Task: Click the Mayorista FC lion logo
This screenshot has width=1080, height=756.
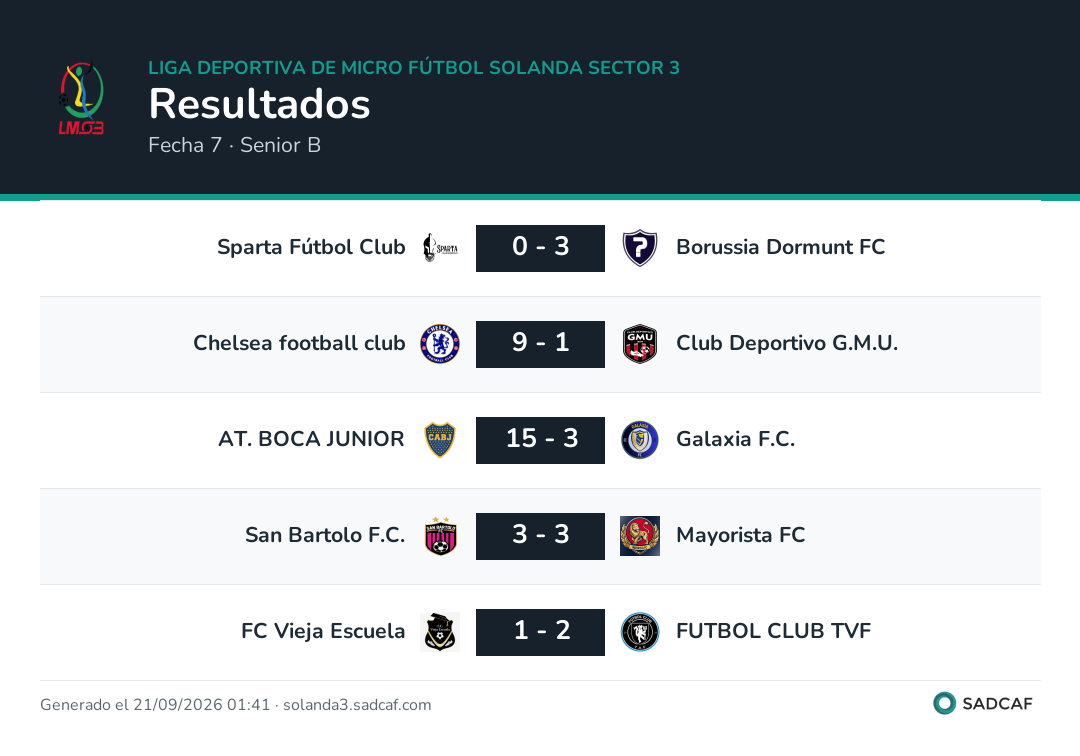Action: point(640,536)
